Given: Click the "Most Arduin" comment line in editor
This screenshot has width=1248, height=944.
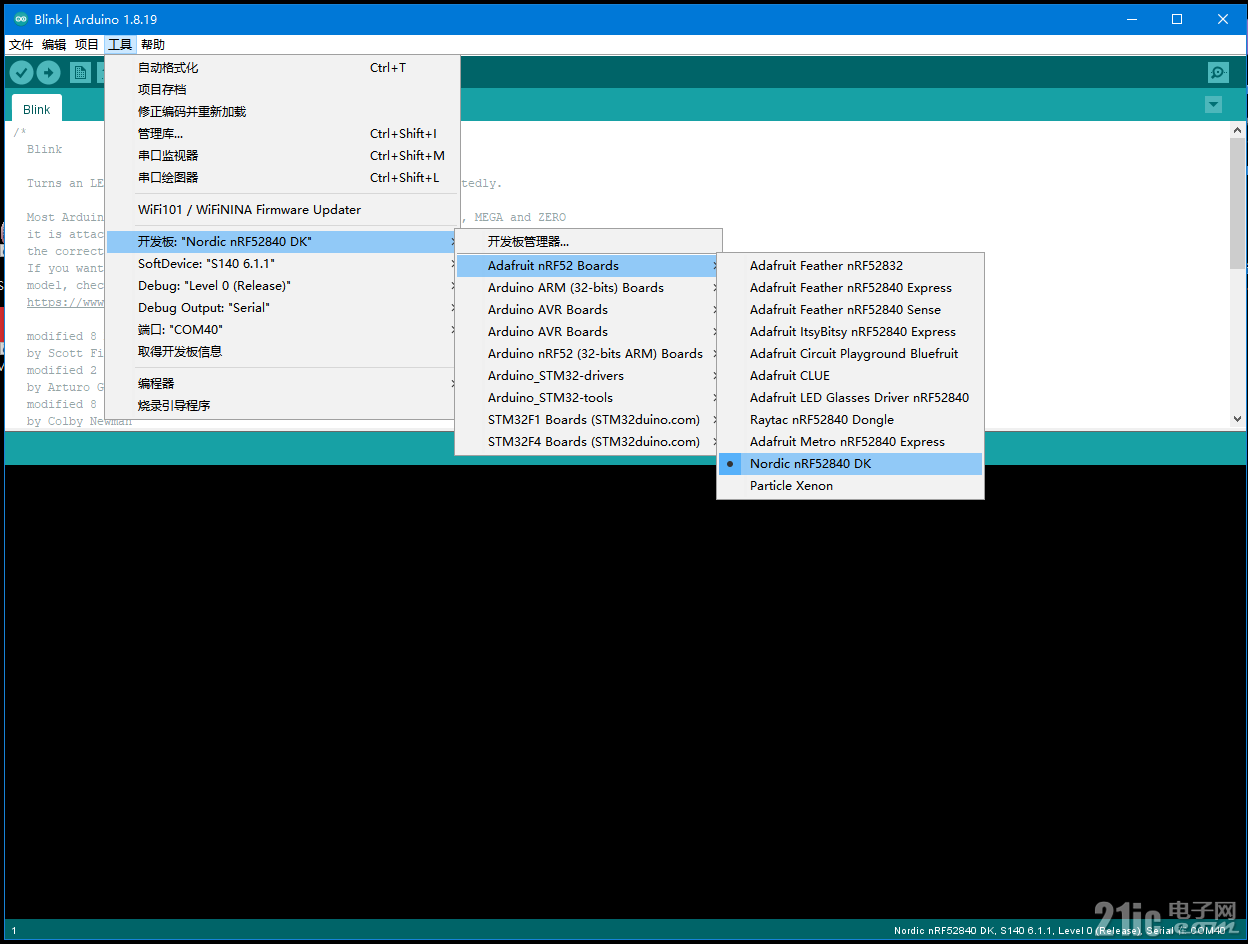Looking at the screenshot, I should coord(65,217).
